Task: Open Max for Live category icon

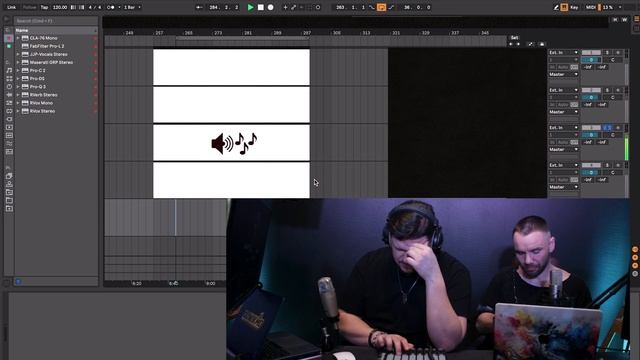Action: click(9, 111)
